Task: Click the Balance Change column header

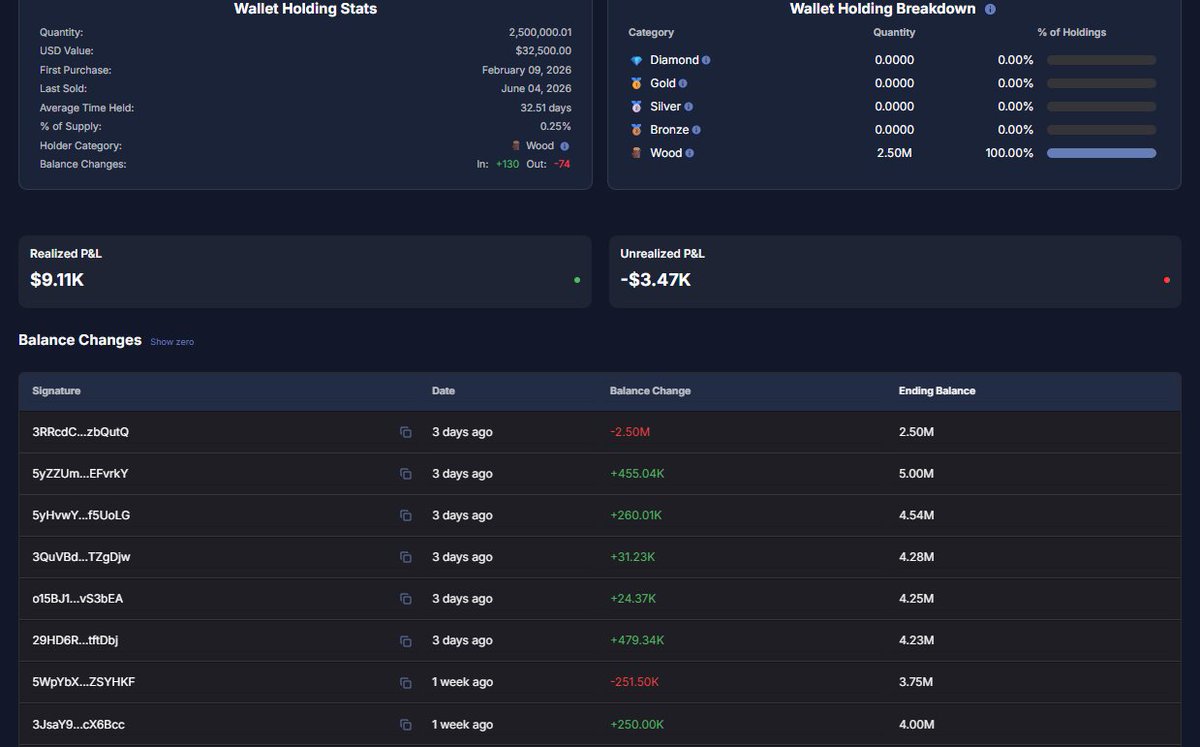Action: pos(650,391)
